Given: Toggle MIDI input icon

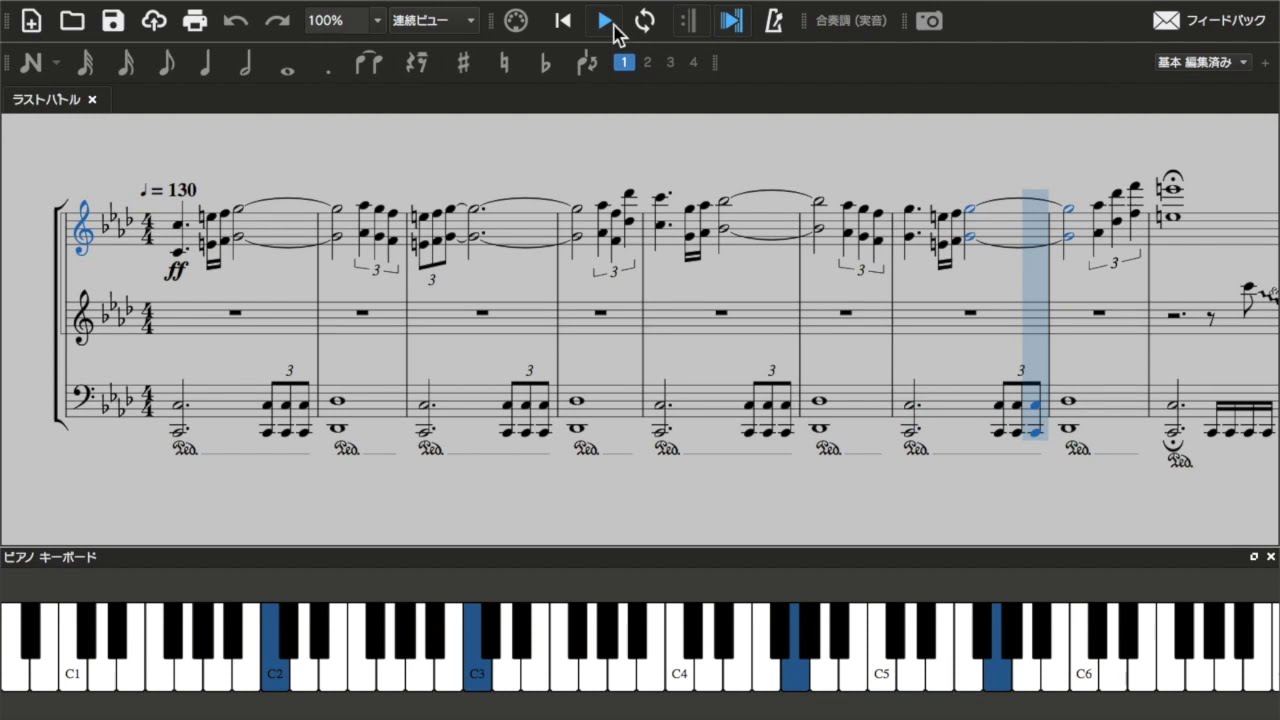Looking at the screenshot, I should pyautogui.click(x=516, y=20).
